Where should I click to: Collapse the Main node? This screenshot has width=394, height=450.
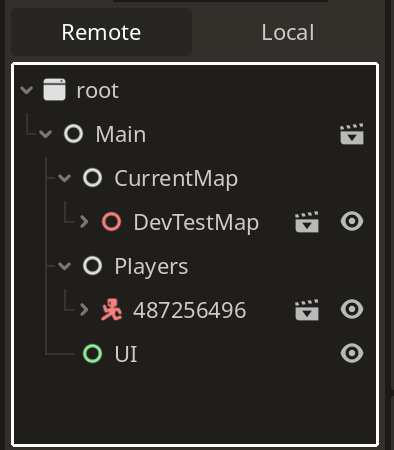(x=45, y=134)
